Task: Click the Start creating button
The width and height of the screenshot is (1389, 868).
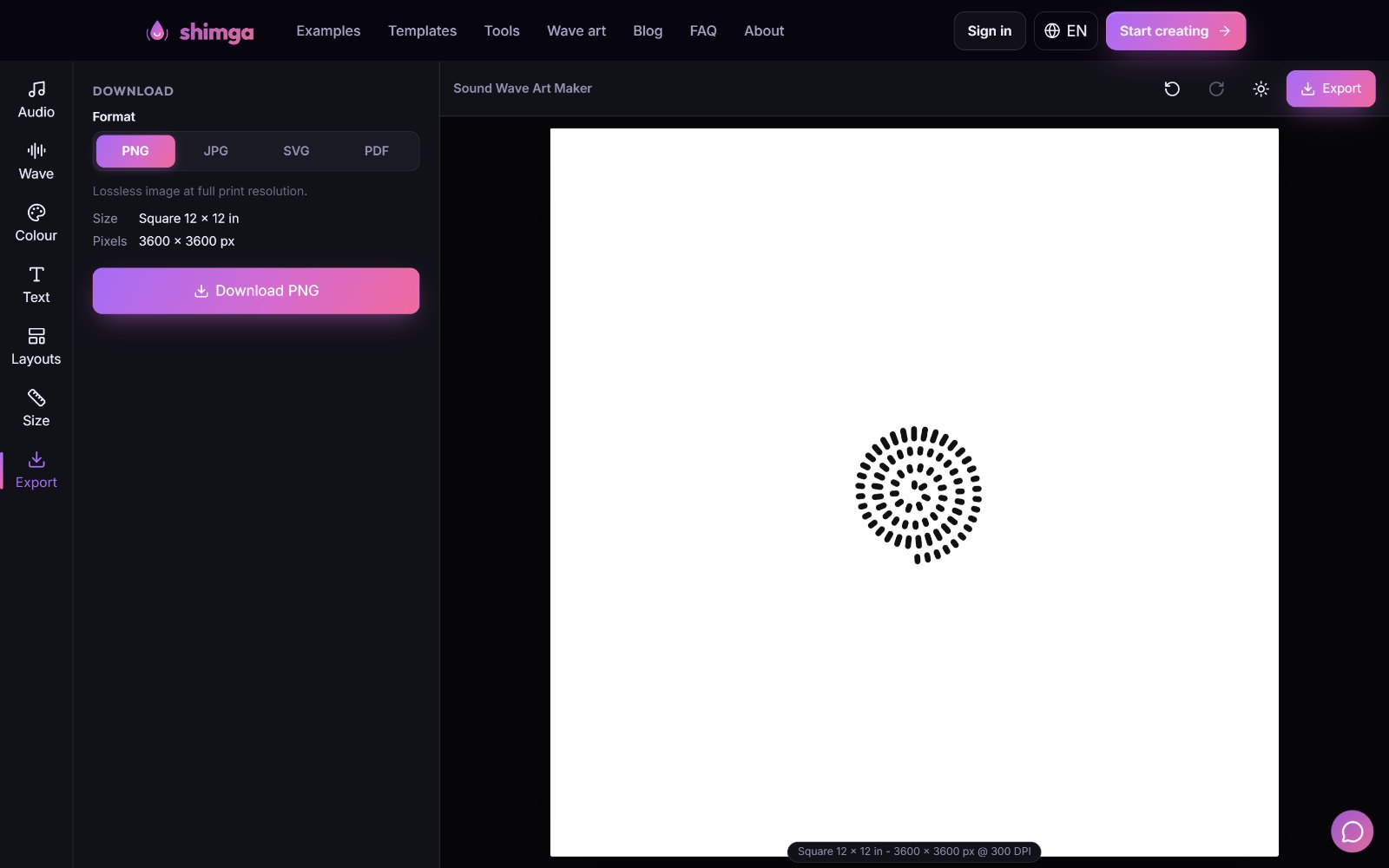Action: pyautogui.click(x=1175, y=31)
